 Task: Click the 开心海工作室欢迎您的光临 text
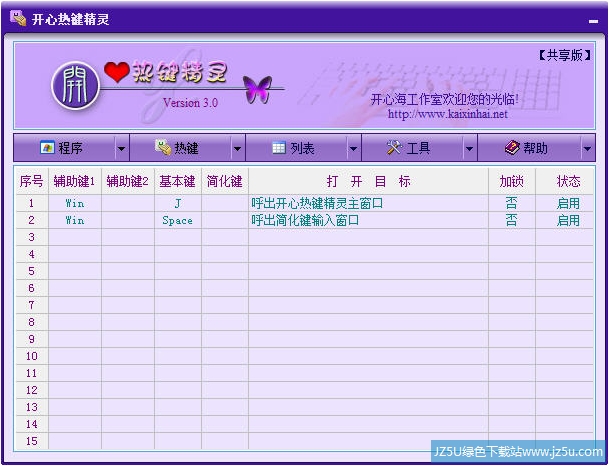pos(444,99)
